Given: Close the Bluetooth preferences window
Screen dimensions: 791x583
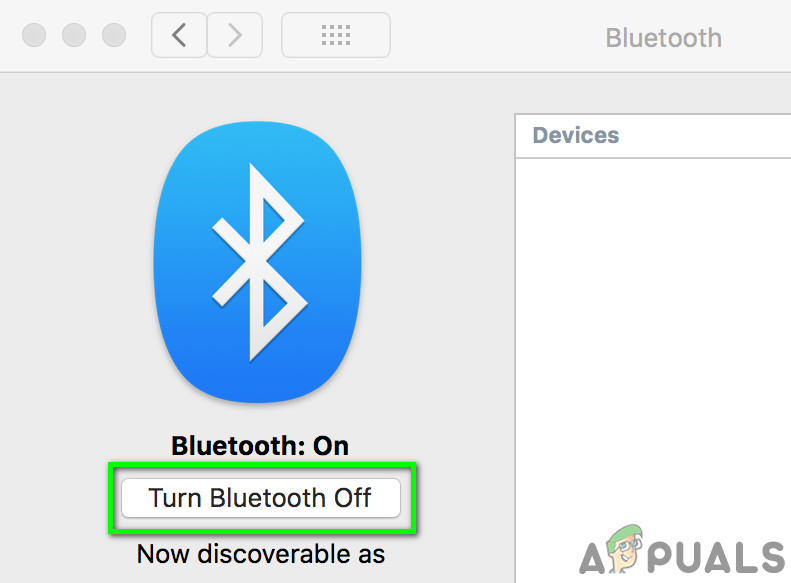Looking at the screenshot, I should click(x=34, y=35).
